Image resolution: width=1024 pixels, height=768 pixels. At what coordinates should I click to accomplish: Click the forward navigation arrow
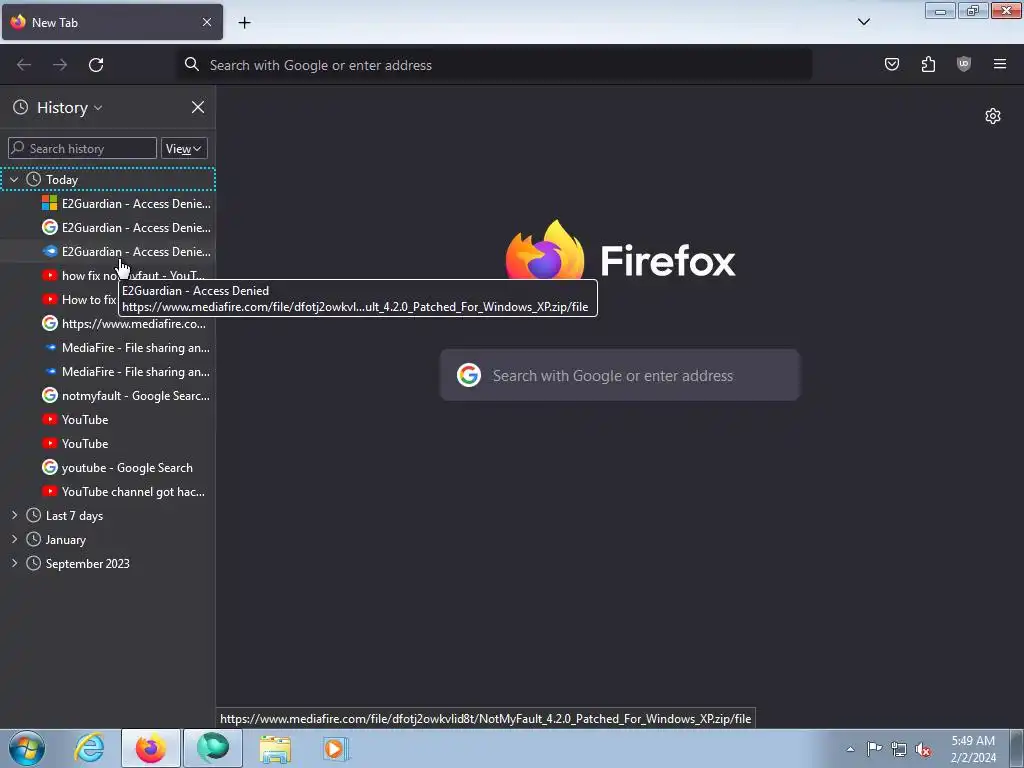tap(60, 65)
